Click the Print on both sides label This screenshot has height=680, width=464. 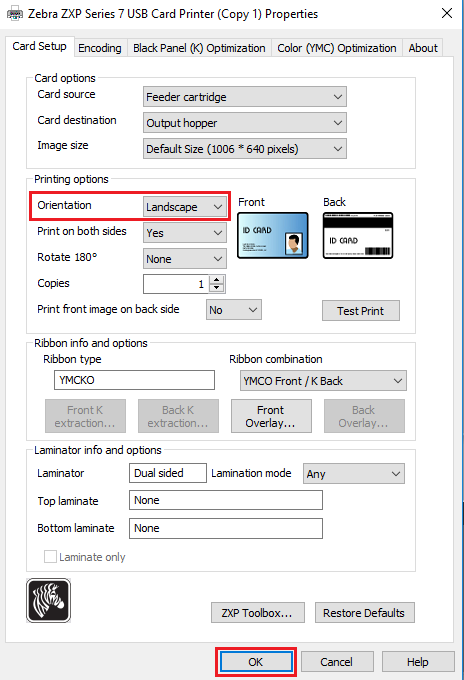coord(82,231)
